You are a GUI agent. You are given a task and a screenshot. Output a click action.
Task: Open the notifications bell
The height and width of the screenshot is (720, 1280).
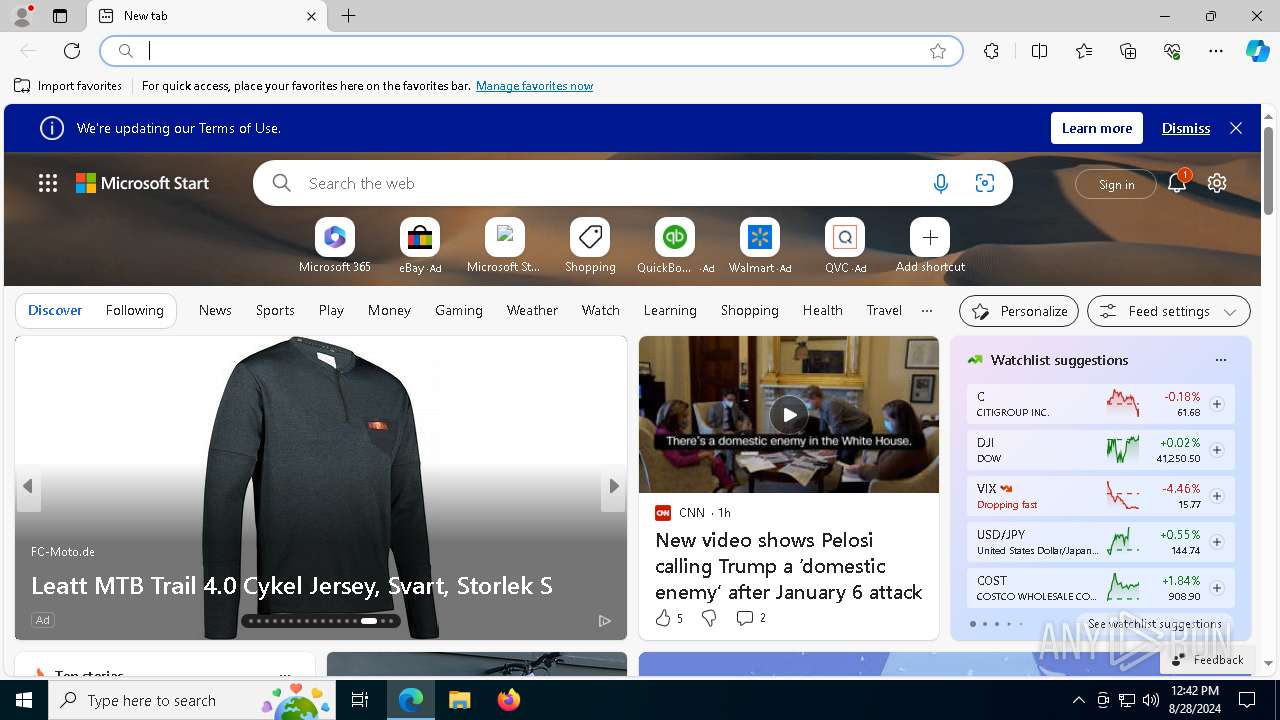1177,183
